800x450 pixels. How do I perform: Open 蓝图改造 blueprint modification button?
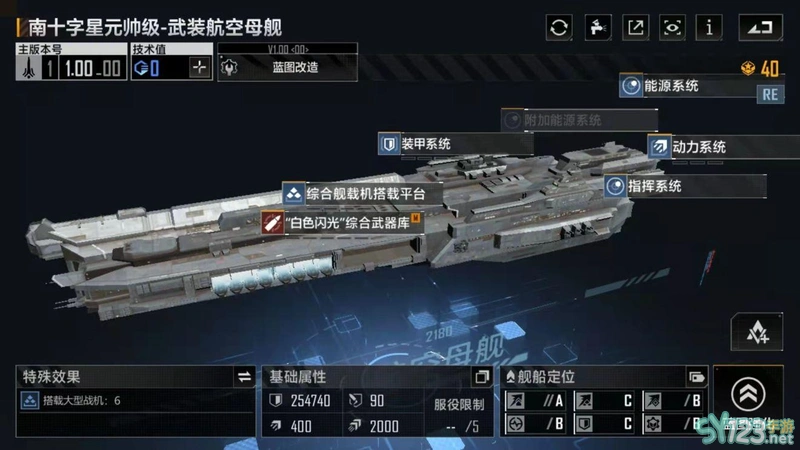(287, 67)
